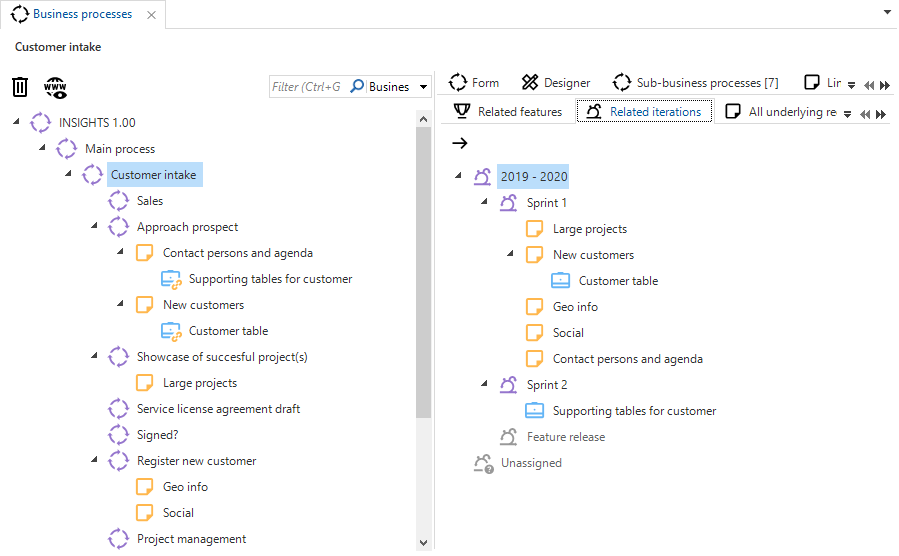899x556 pixels.
Task: Collapse the Register new customer node
Action: click(95, 461)
